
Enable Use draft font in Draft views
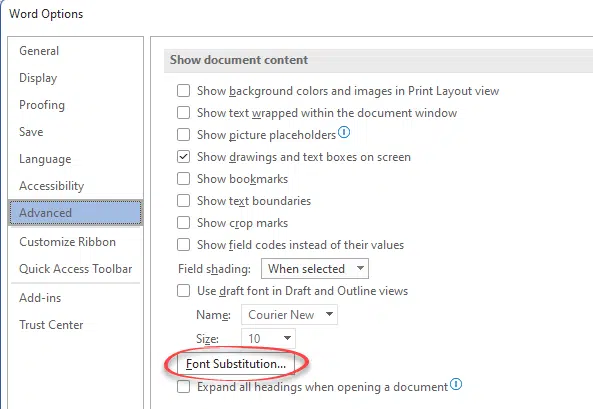pos(183,291)
